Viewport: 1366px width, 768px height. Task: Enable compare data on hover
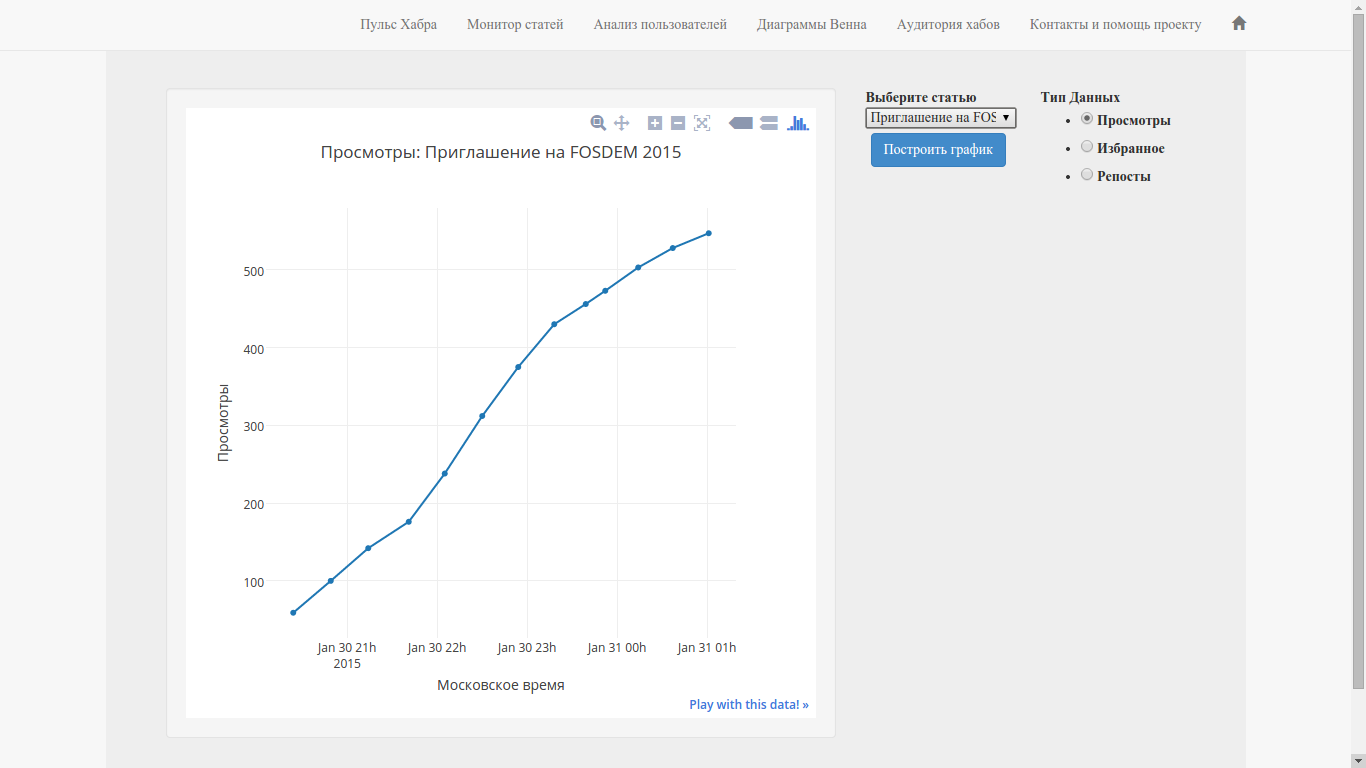tap(769, 123)
